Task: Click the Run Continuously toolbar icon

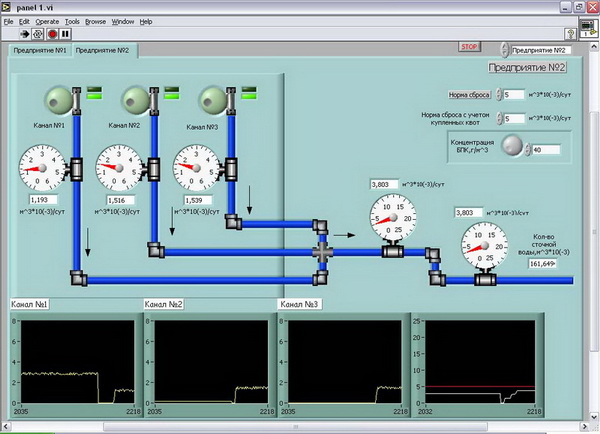Action: 38,34
